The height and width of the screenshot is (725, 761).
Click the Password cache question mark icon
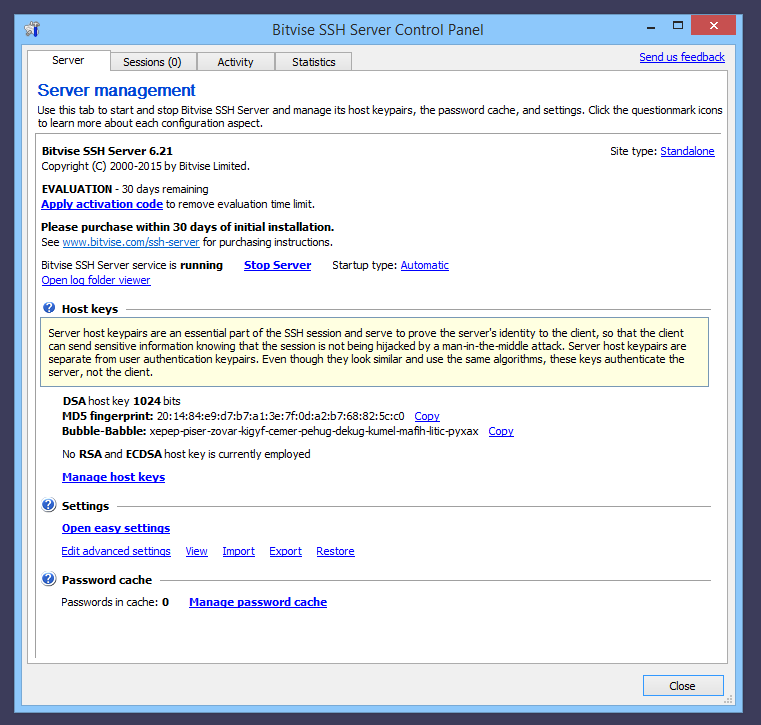click(48, 579)
